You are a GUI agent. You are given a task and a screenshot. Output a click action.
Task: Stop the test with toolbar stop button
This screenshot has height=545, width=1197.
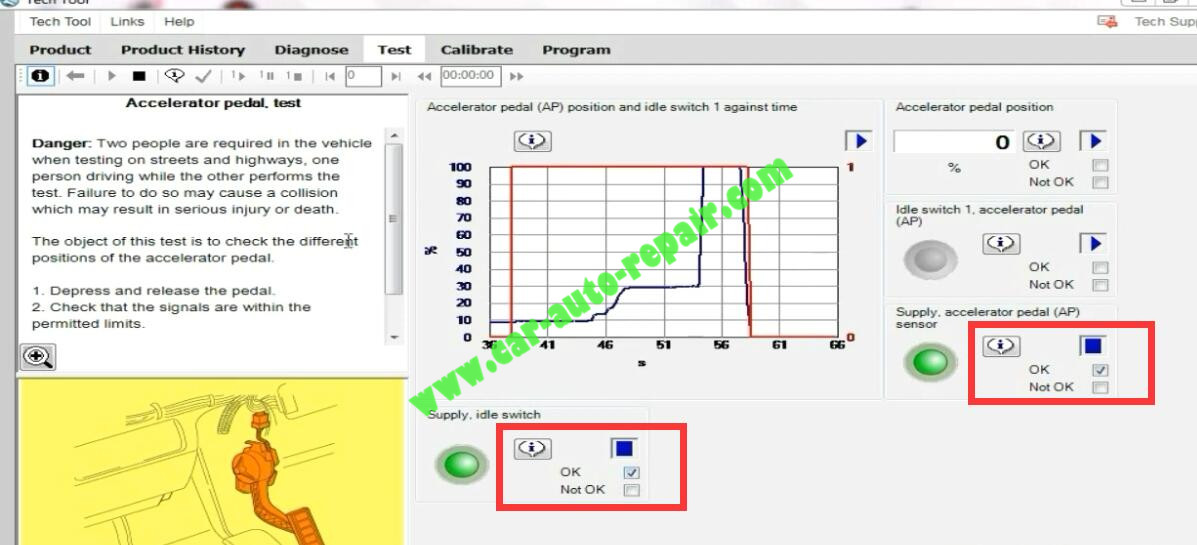click(138, 76)
